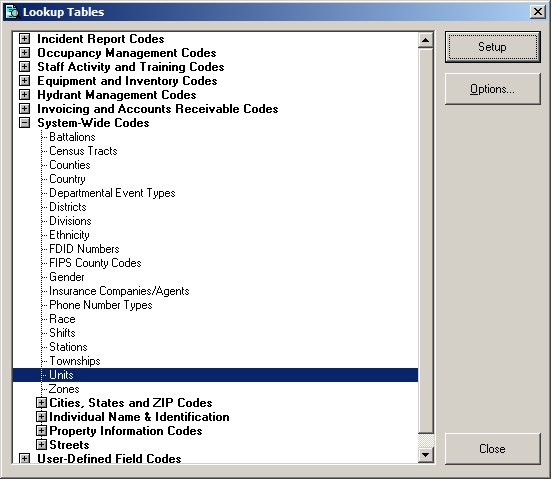Screen dimensions: 551x479
Task: Select the Battalions lookup table
Action: point(72,137)
